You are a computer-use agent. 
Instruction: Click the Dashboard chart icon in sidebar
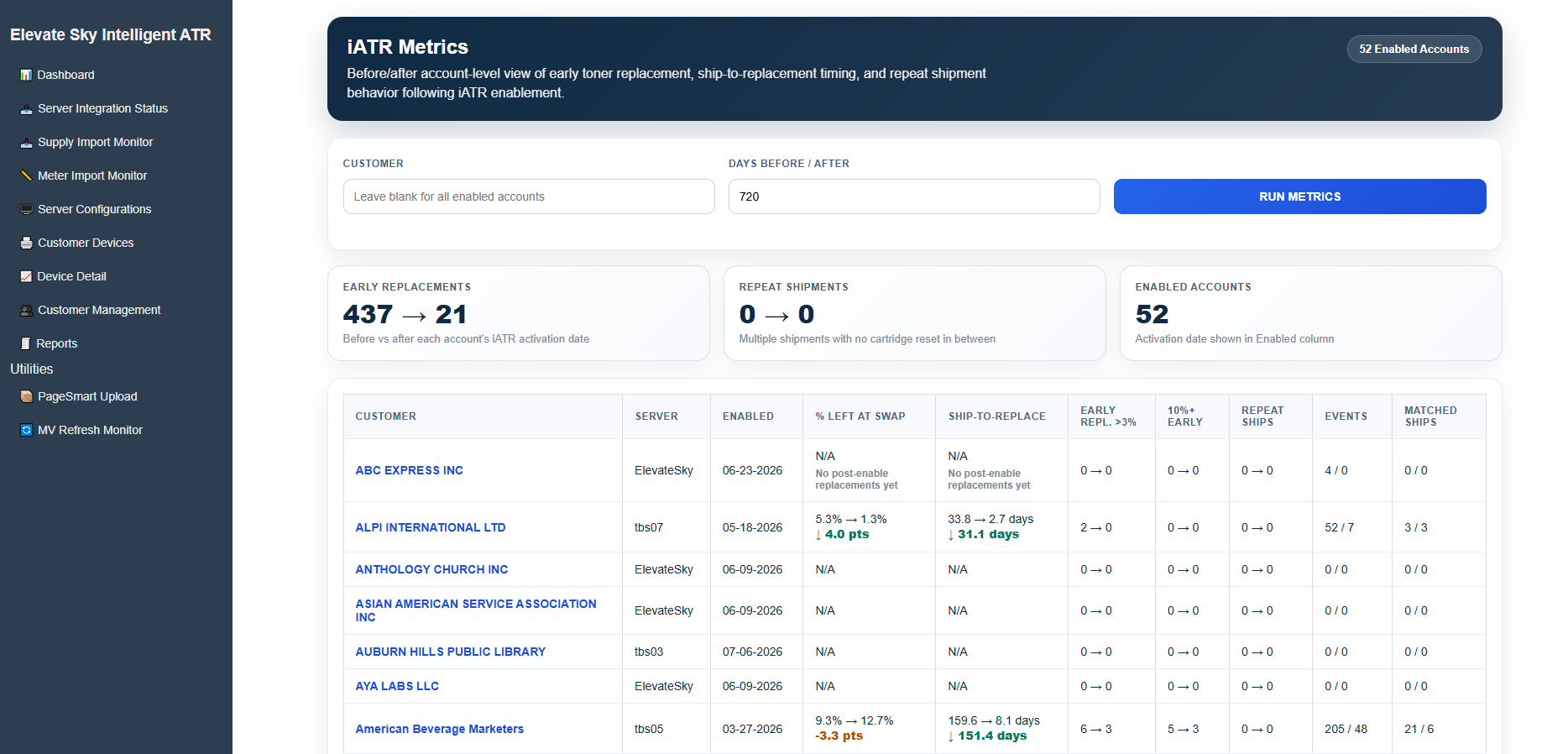(26, 75)
